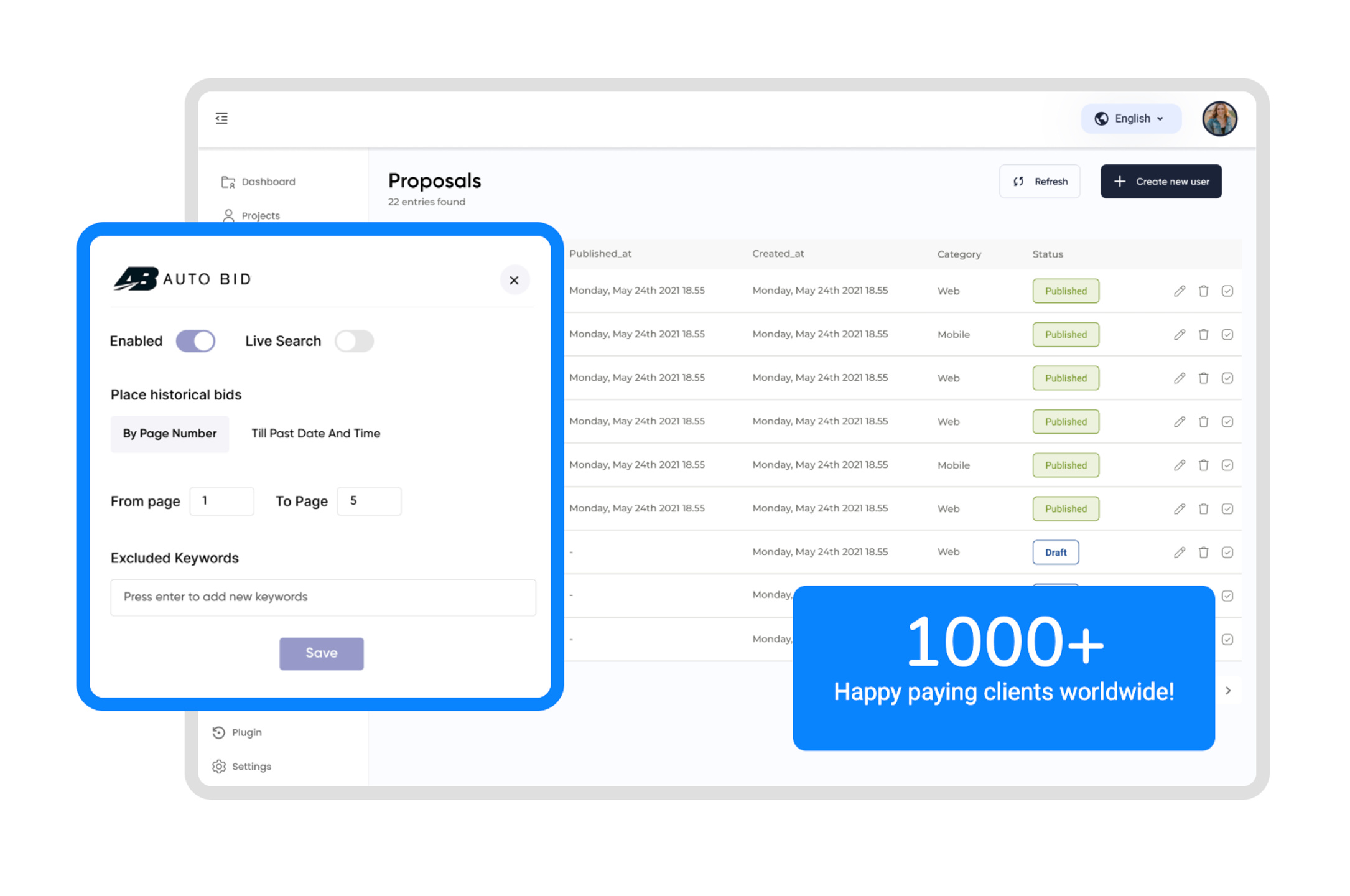Edit the first Mobile-category proposal
Viewport: 1350px width, 896px height.
click(x=1180, y=335)
